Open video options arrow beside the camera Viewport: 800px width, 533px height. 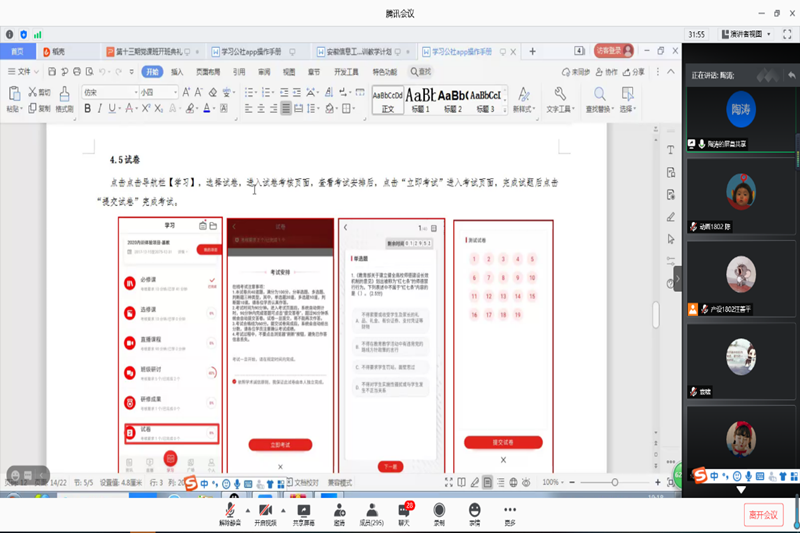[283, 510]
